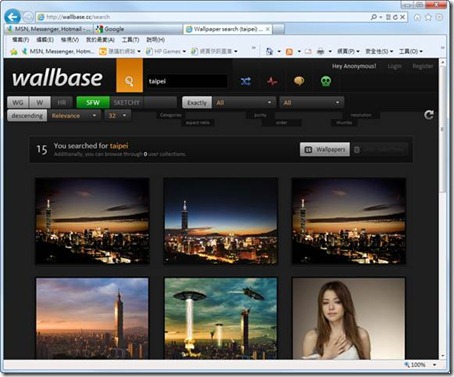The width and height of the screenshot is (454, 377).
Task: Stop loading with address bar X icon
Action: pos(403,17)
